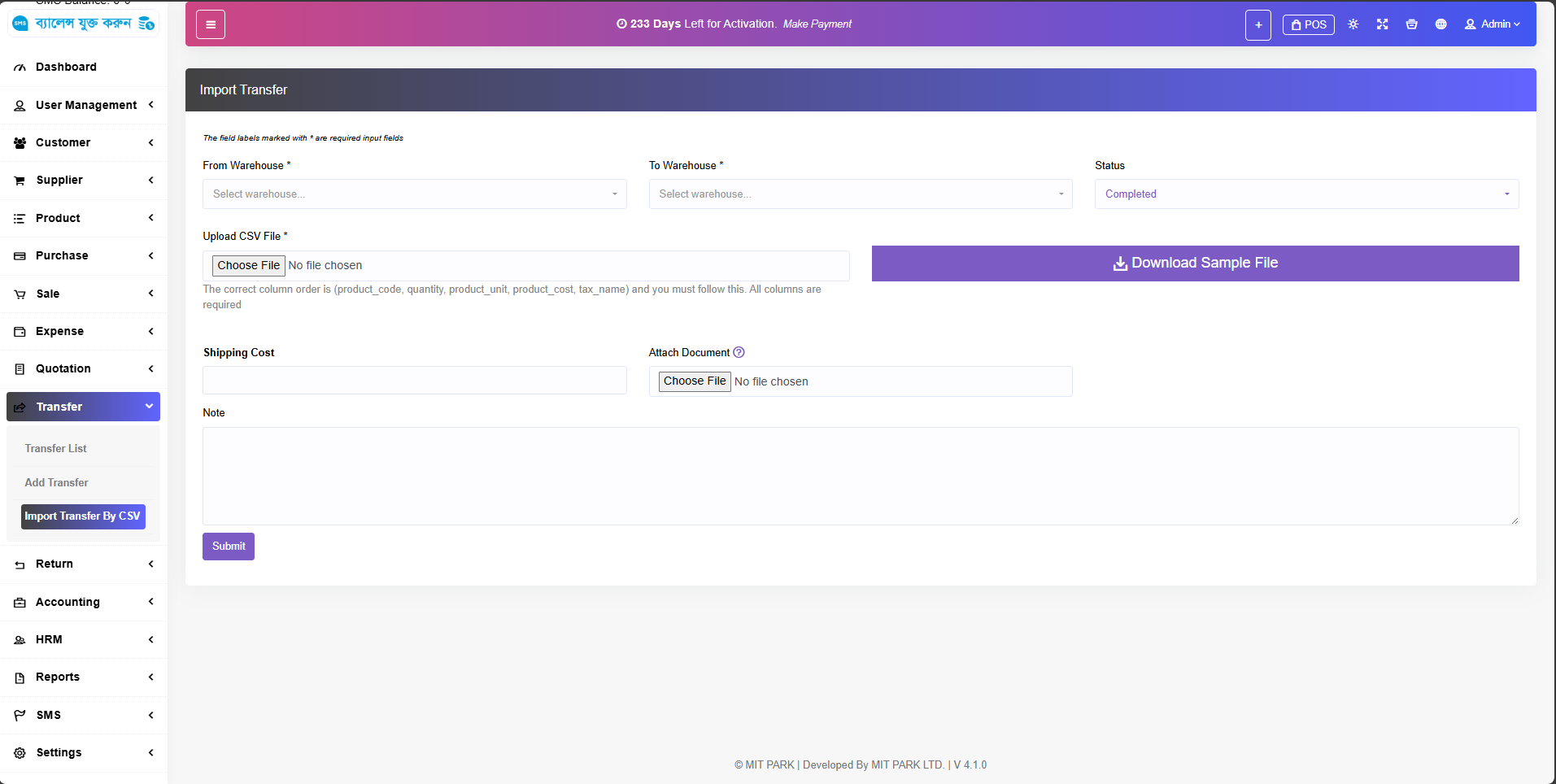Open the Admin user menu

point(1492,24)
